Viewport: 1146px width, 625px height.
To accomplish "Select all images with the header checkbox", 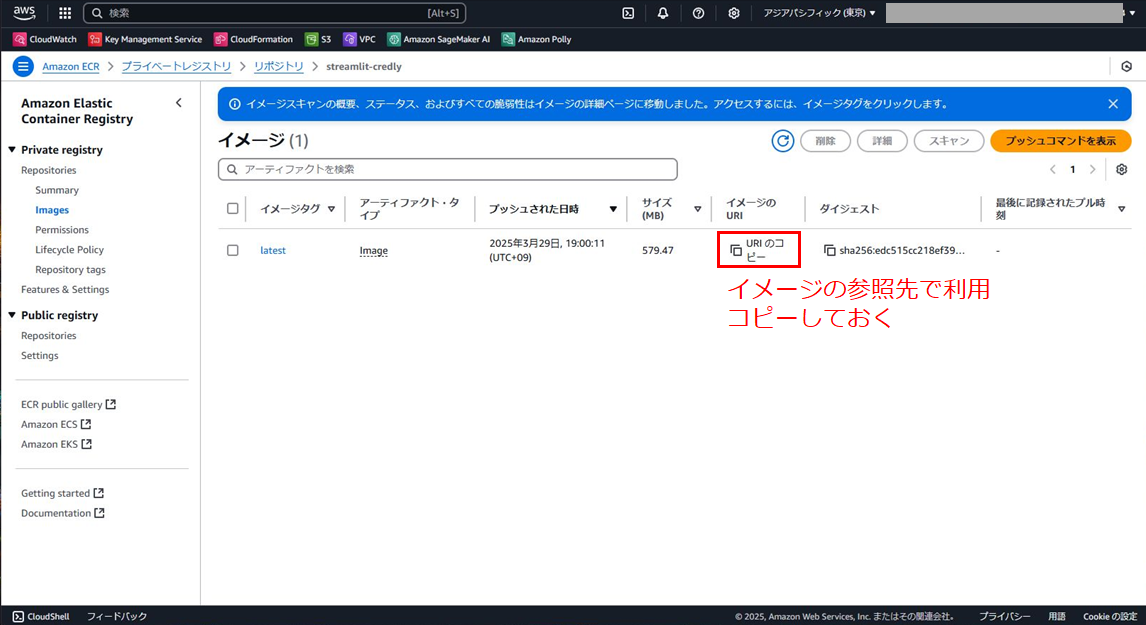I will coord(233,208).
